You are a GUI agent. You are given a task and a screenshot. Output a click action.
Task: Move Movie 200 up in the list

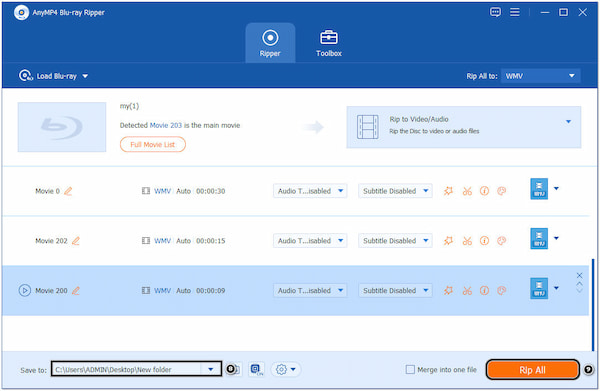pos(579,284)
